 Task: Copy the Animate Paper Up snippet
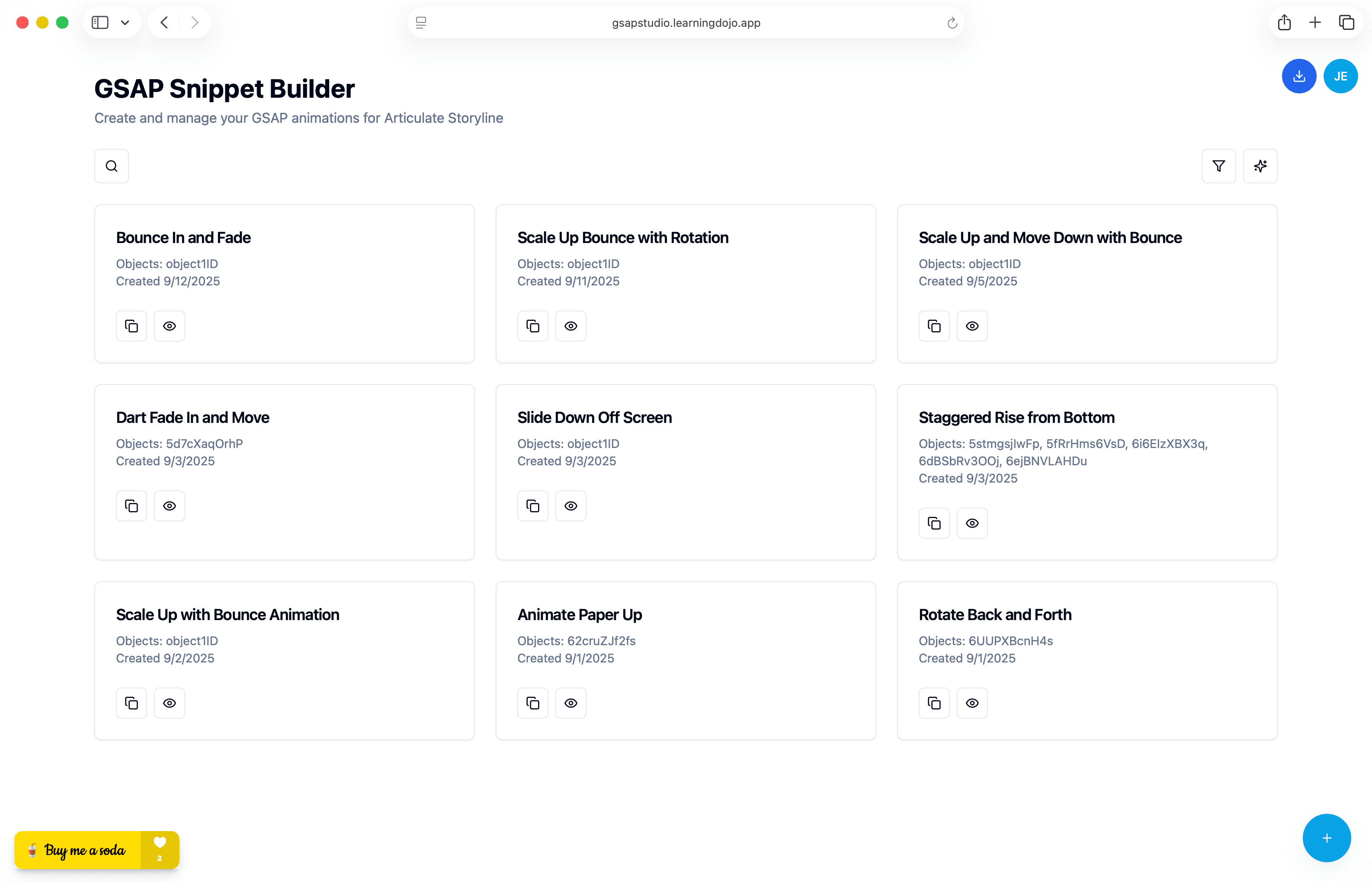(x=532, y=703)
